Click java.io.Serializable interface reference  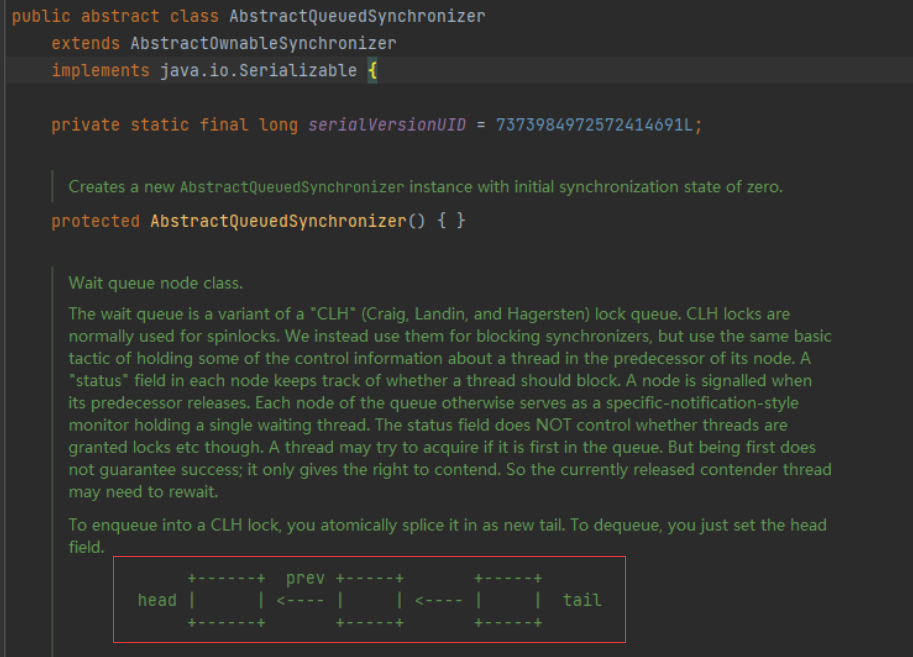click(x=259, y=70)
